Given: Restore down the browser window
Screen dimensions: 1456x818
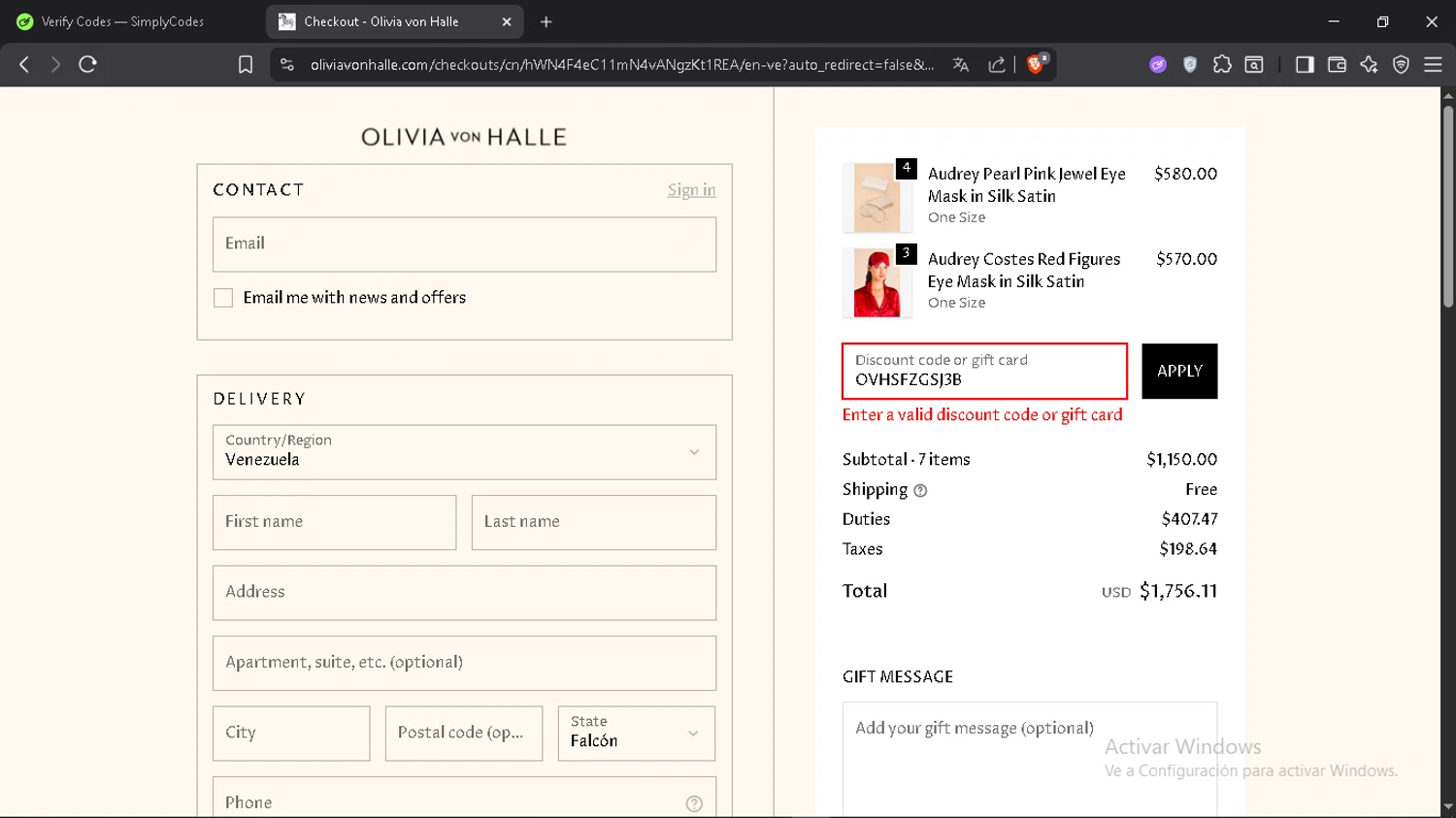Looking at the screenshot, I should click(1382, 21).
